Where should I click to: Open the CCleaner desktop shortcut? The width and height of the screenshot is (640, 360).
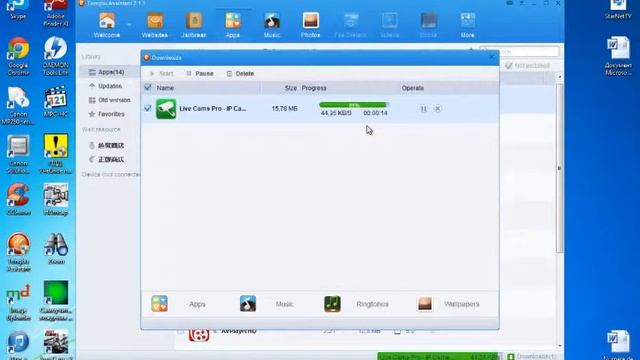pos(18,199)
